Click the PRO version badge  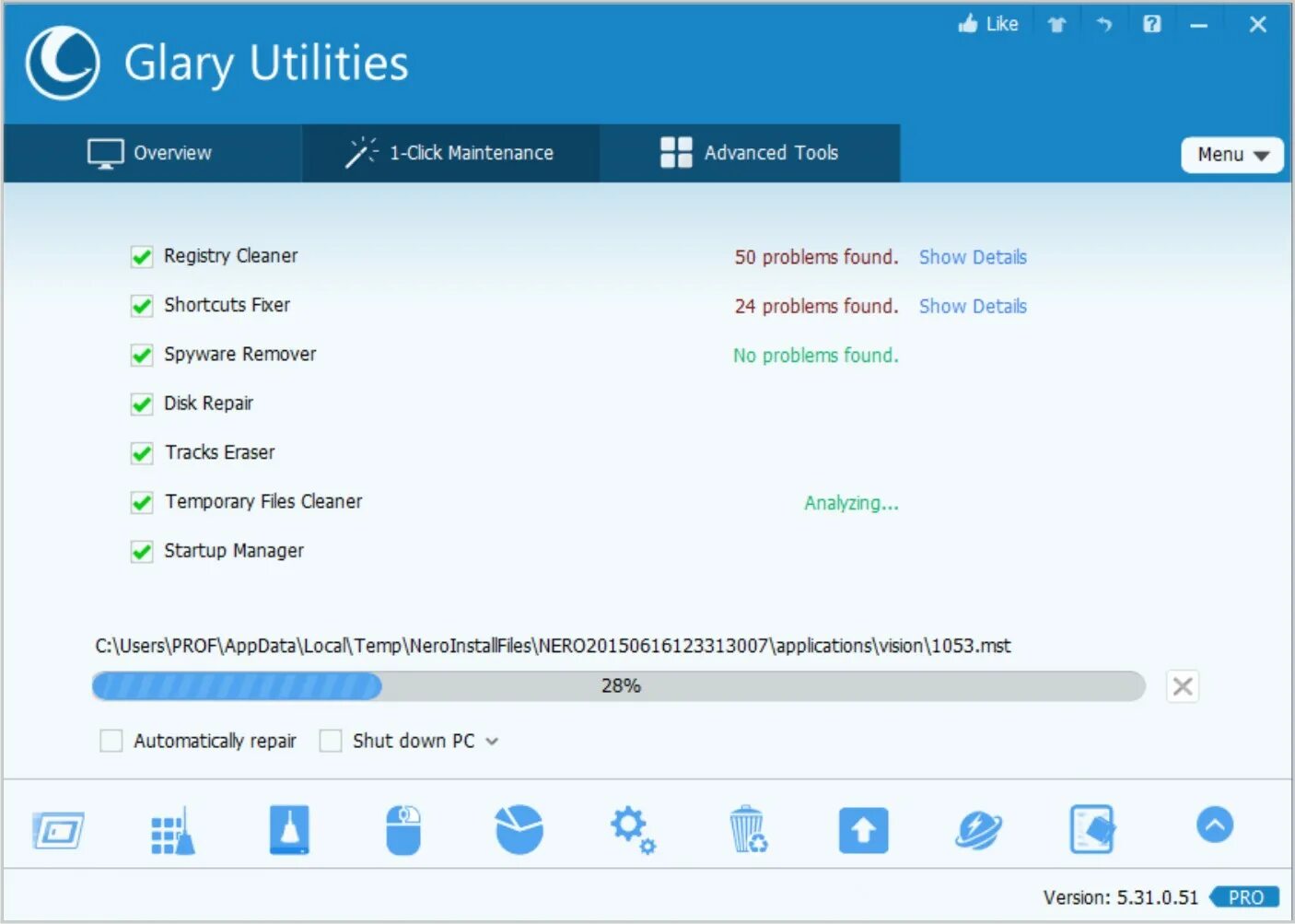click(1245, 897)
